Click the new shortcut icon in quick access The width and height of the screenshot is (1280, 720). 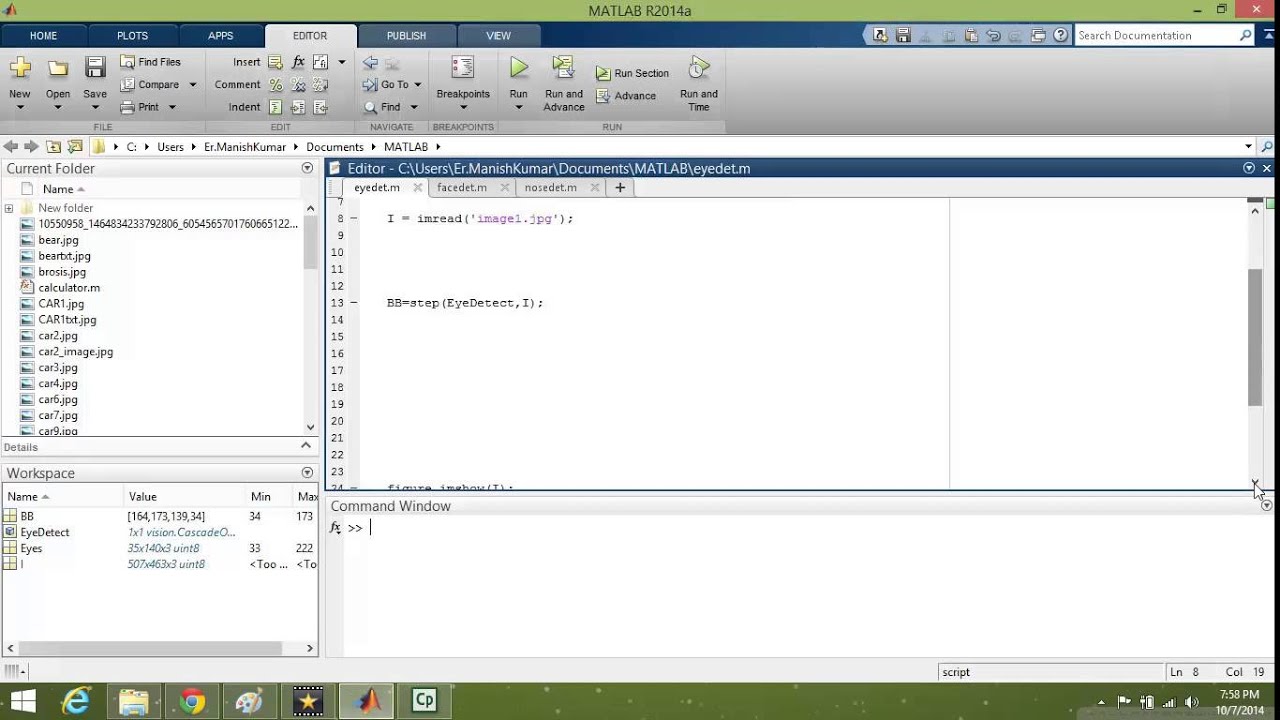[880, 35]
